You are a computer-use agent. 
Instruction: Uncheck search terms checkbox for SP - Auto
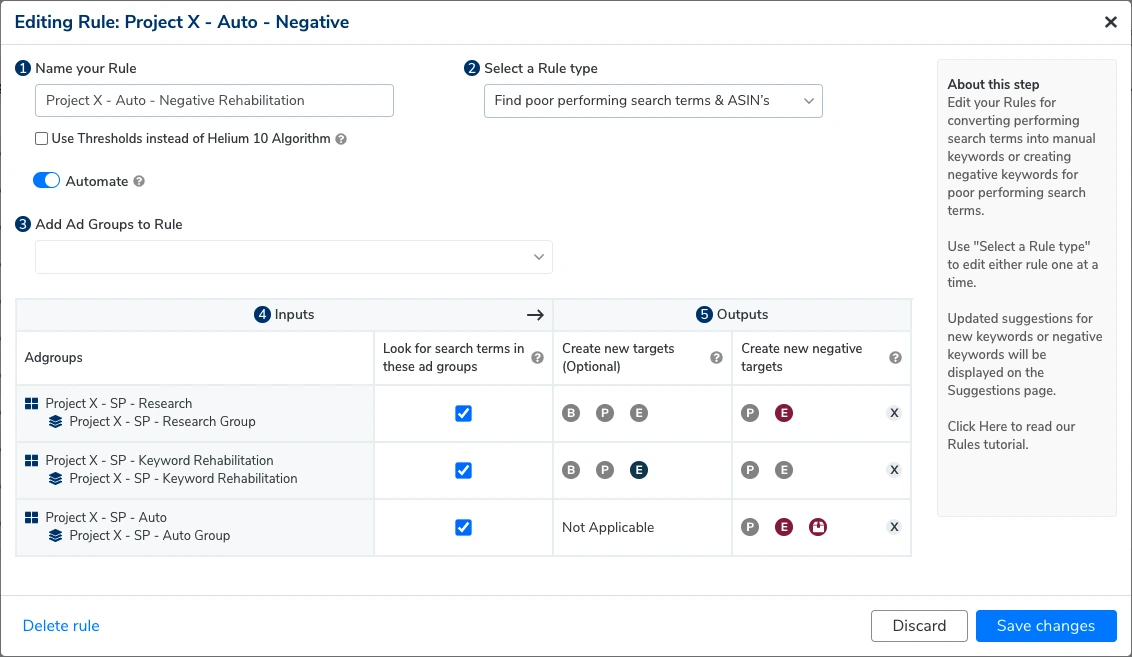(463, 527)
